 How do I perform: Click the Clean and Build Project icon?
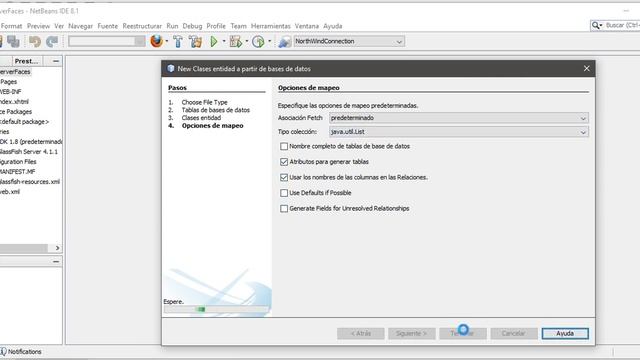tap(196, 41)
